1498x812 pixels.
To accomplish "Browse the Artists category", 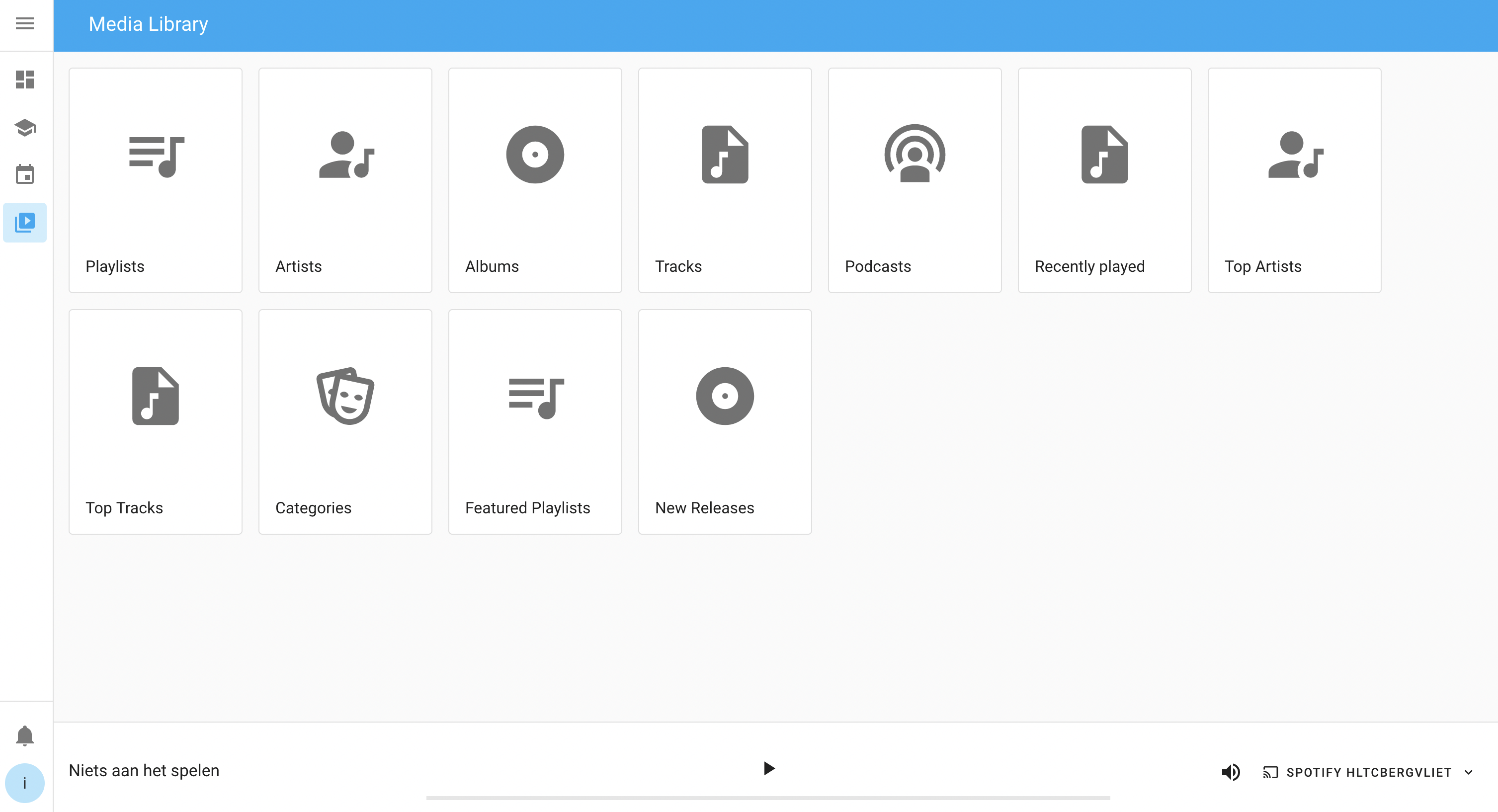I will tap(345, 180).
